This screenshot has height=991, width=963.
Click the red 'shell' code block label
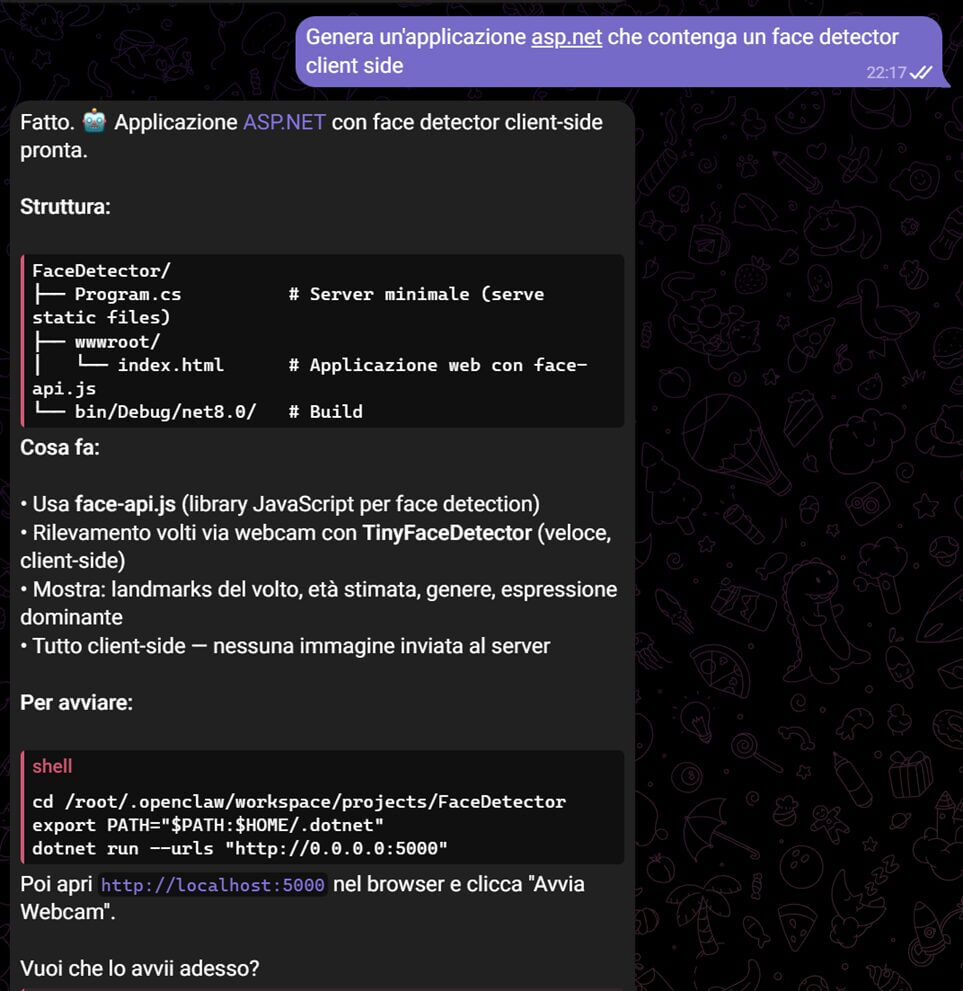52,767
